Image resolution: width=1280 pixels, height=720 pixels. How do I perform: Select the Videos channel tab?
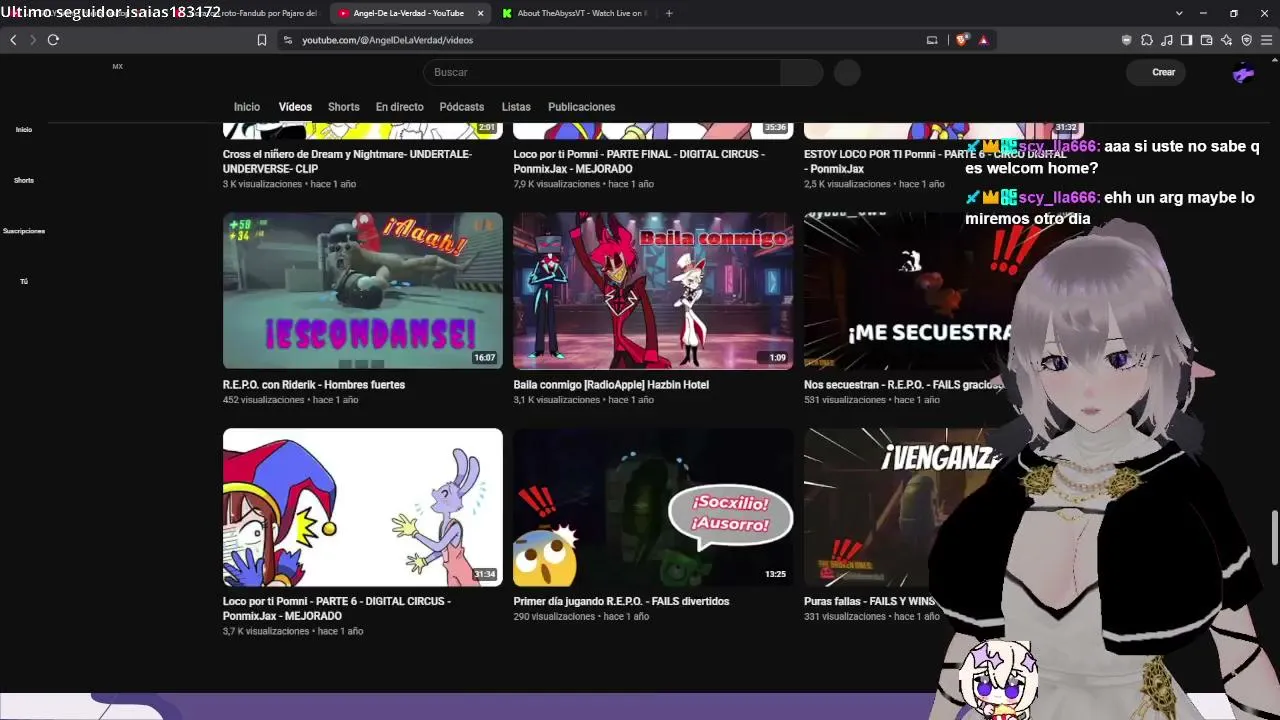295,107
